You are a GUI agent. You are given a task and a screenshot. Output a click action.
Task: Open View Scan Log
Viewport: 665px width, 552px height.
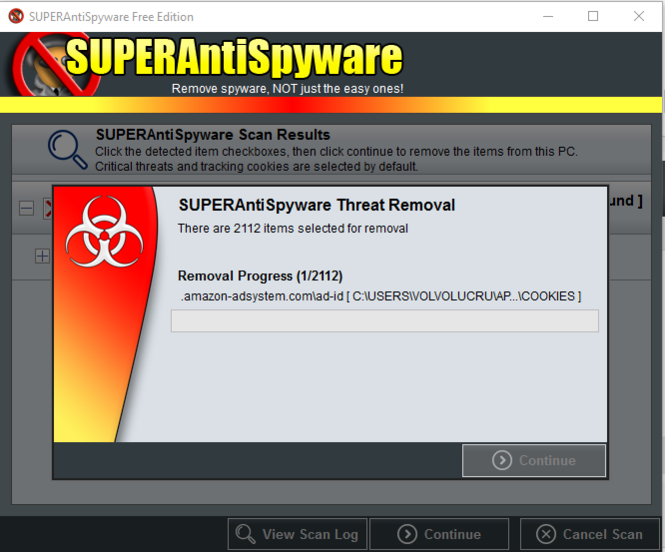pos(297,534)
